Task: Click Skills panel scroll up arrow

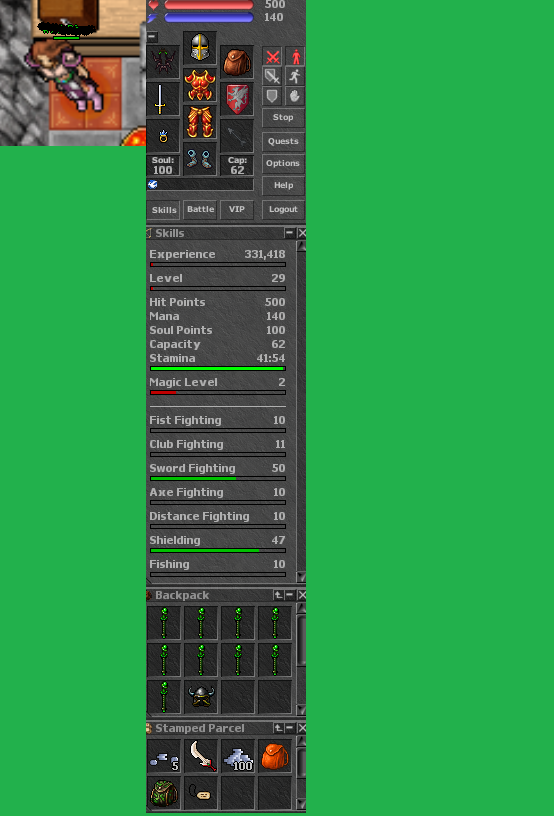Action: click(x=301, y=247)
